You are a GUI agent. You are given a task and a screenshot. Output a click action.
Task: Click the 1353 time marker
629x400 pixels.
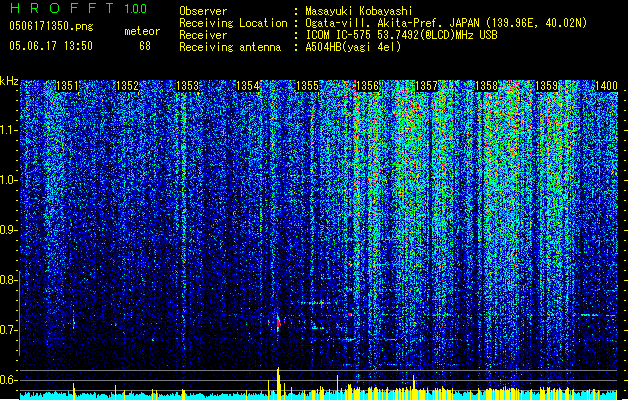[187, 86]
